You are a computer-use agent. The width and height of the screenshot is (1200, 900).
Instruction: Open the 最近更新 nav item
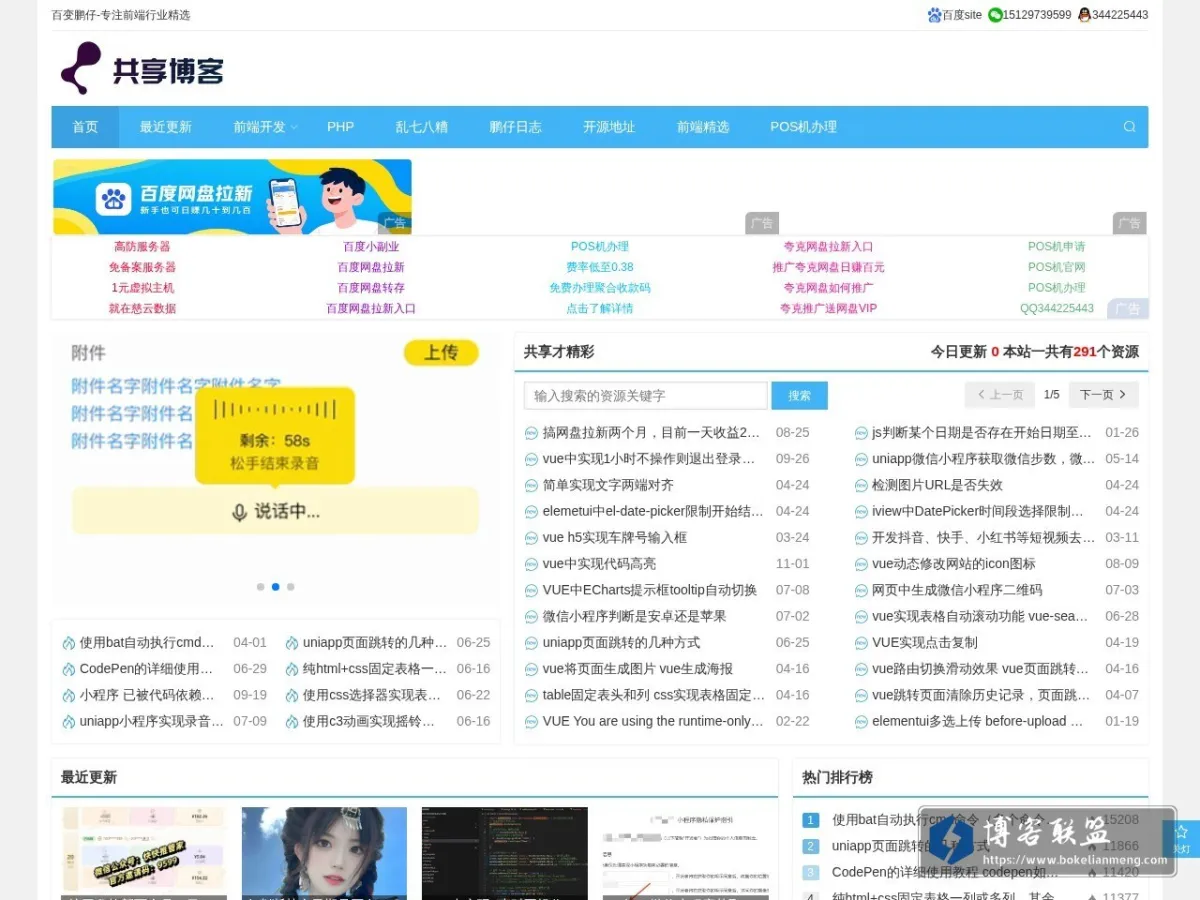(x=166, y=127)
